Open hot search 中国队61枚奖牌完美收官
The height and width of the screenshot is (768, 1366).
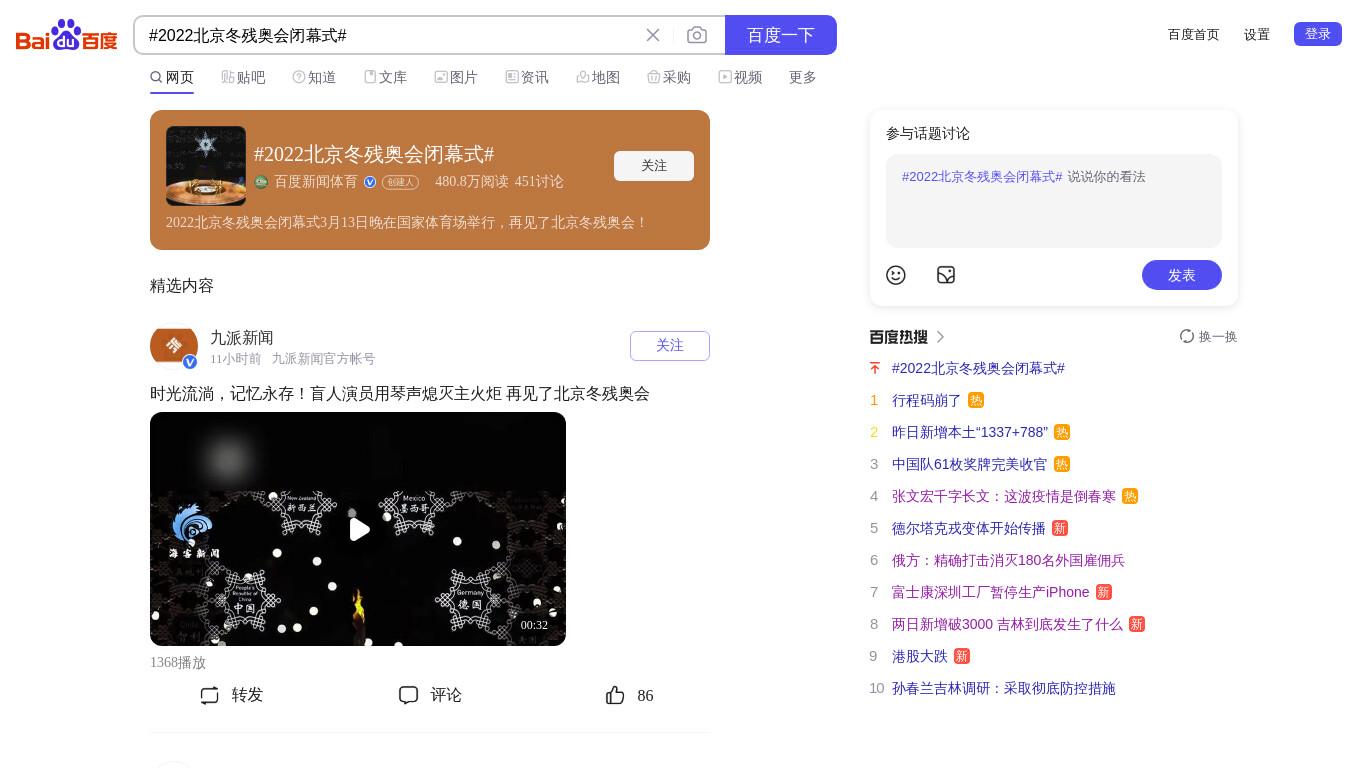(970, 464)
